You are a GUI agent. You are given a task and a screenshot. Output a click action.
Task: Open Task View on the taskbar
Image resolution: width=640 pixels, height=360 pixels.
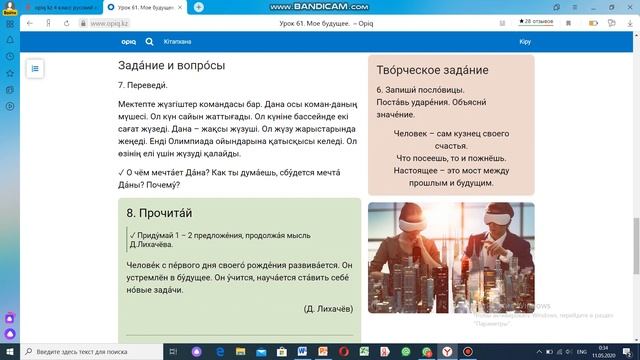pyautogui.click(x=173, y=351)
